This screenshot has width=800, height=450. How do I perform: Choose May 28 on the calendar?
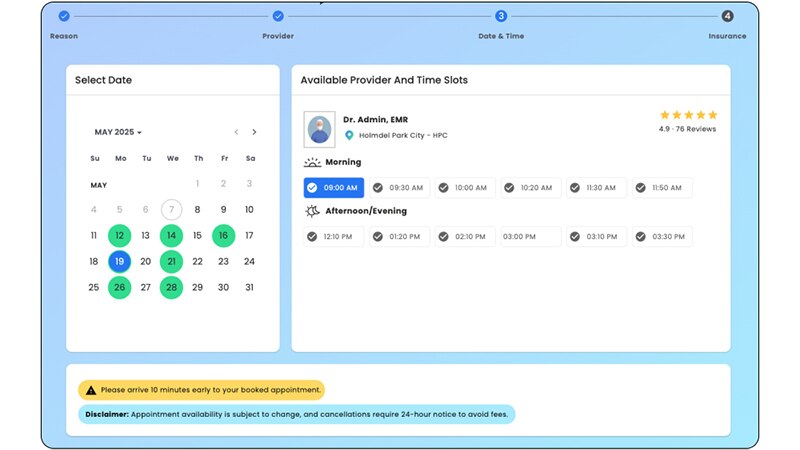(171, 288)
